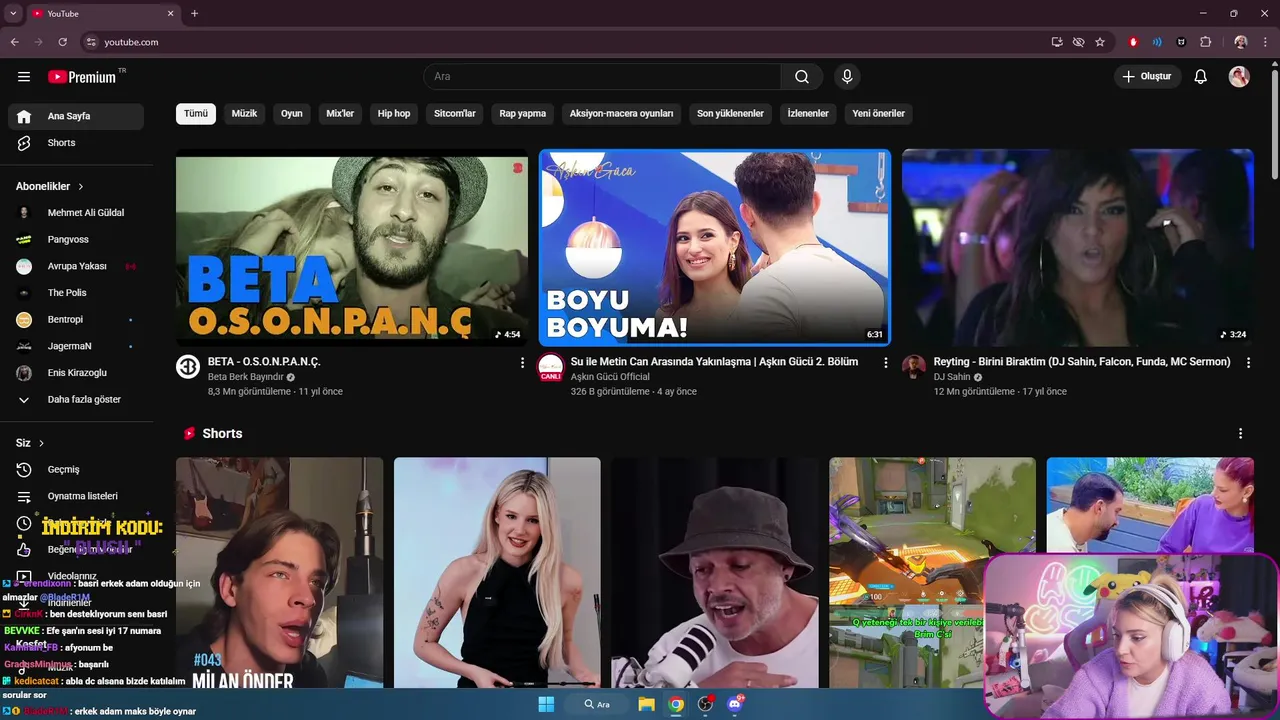
Task: Open Pangvoss channel in subscriptions
Action: point(76,240)
